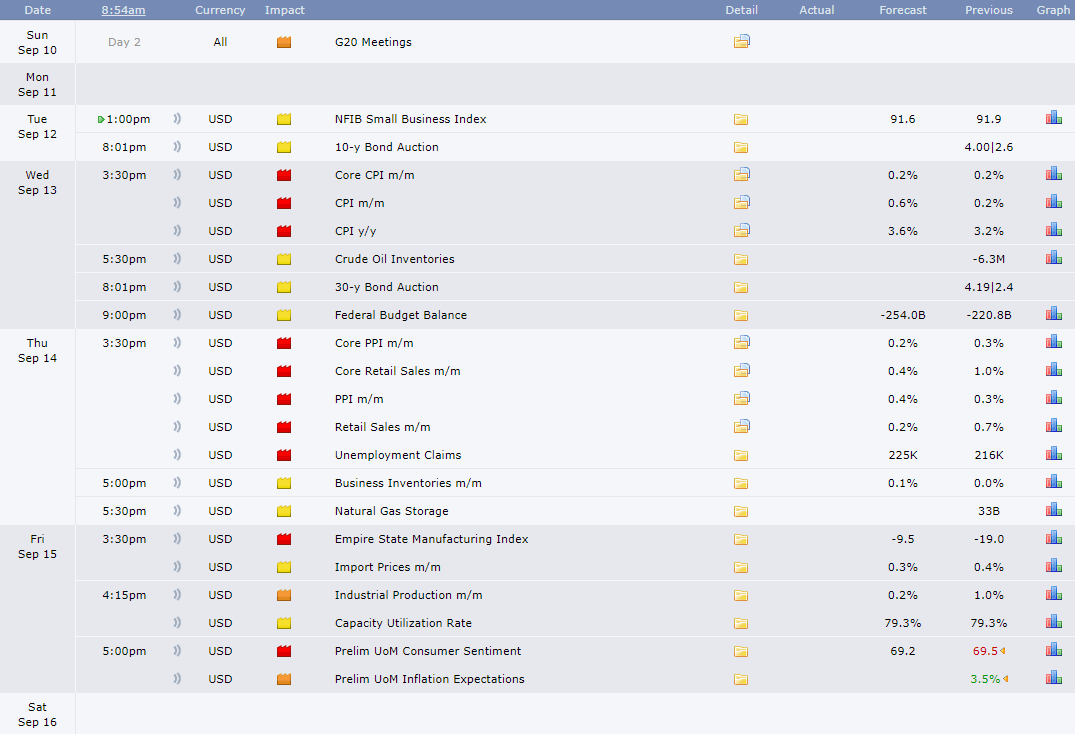Click red impact icon for CPI y/y
Screen dimensions: 1075x734
284,231
